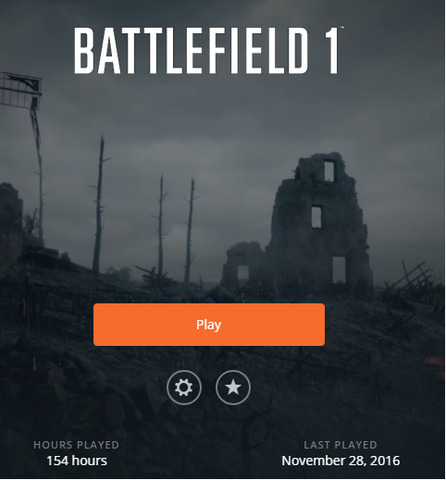This screenshot has height=480, width=446.
Task: Click the top window of ruined tower
Action: (x=329, y=170)
